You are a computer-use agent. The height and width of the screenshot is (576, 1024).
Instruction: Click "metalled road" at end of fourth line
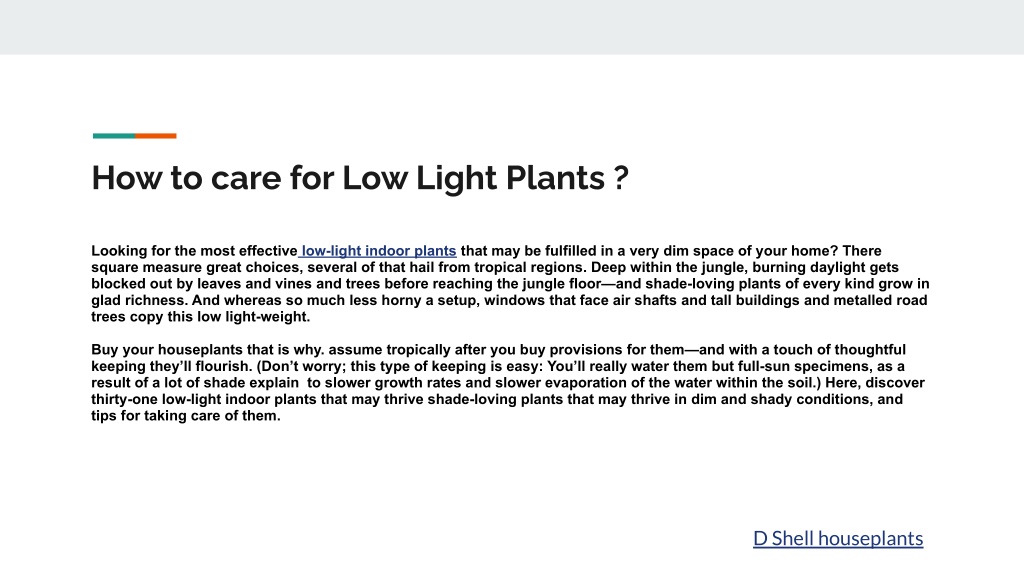881,300
